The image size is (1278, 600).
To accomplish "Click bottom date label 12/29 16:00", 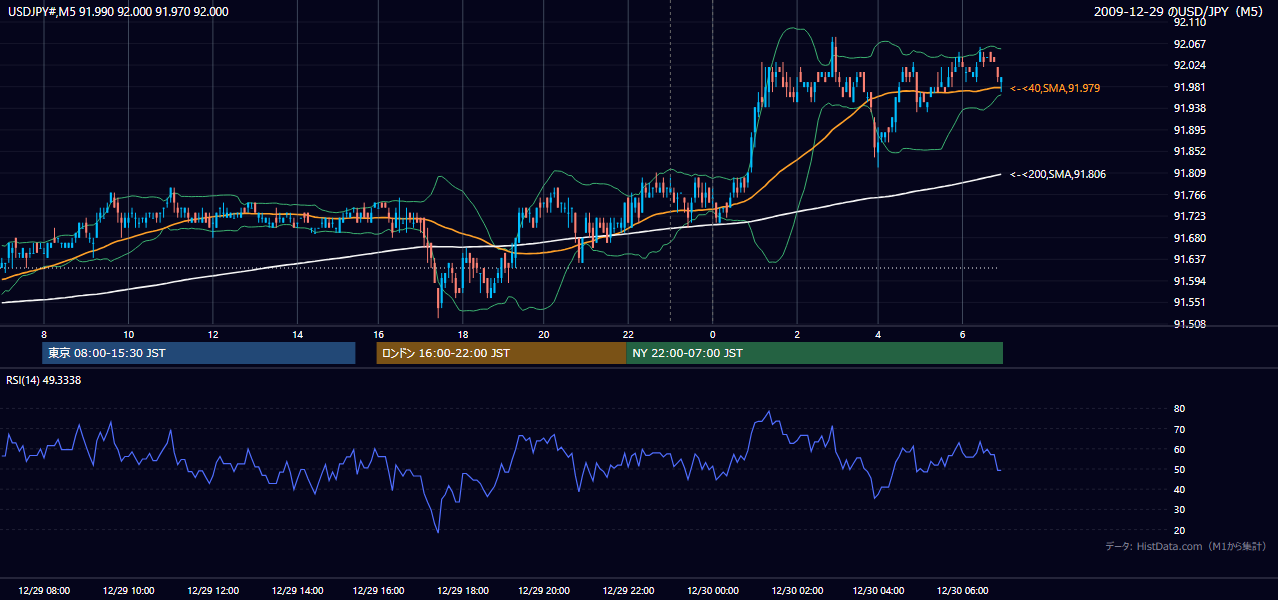I will [x=378, y=591].
